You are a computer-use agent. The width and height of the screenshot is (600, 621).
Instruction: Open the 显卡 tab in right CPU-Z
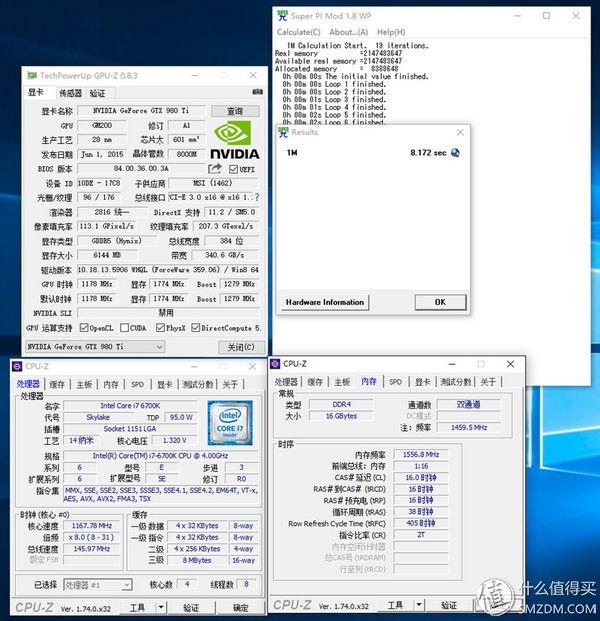point(422,382)
